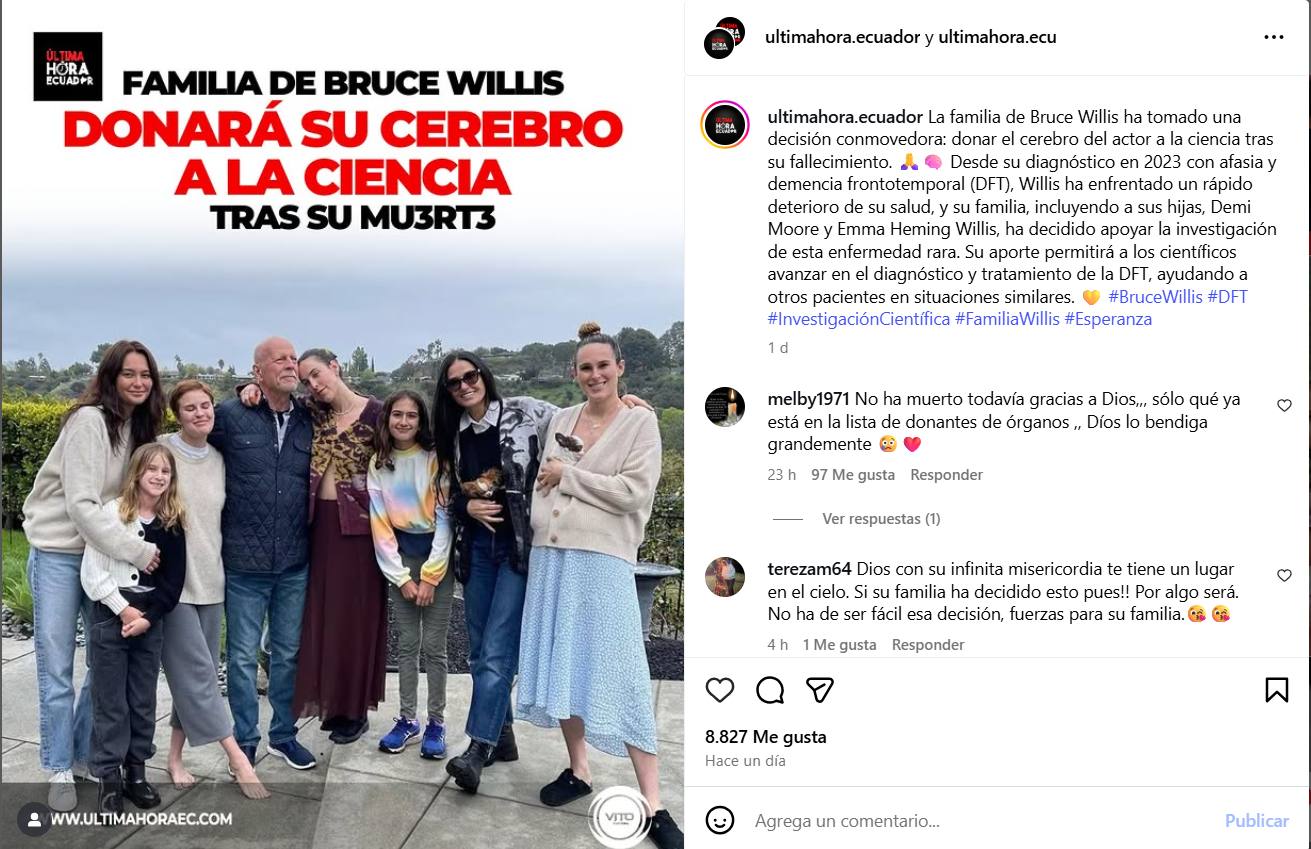Open the emoji picker smiley icon
The image size is (1311, 849).
coord(720,820)
